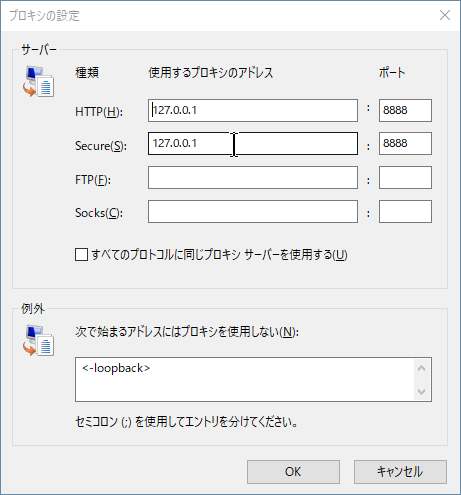Confirm settings with the OK button
Screen dimensions: 461x495
[x=293, y=472]
